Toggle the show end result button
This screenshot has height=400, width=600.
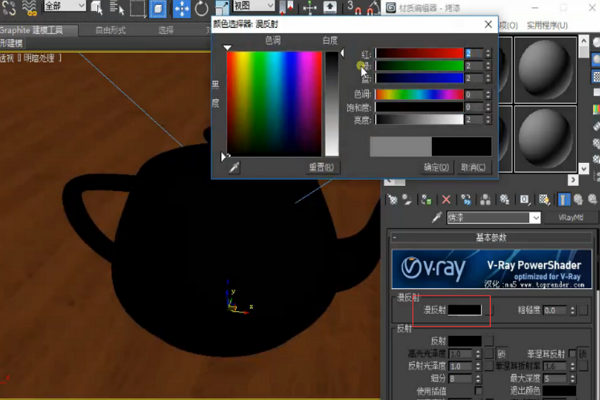564,199
